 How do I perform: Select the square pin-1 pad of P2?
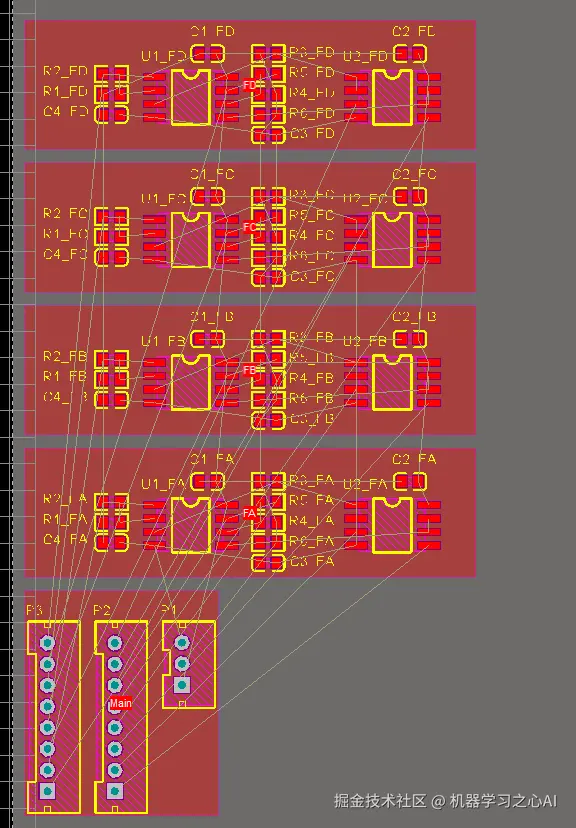115,791
